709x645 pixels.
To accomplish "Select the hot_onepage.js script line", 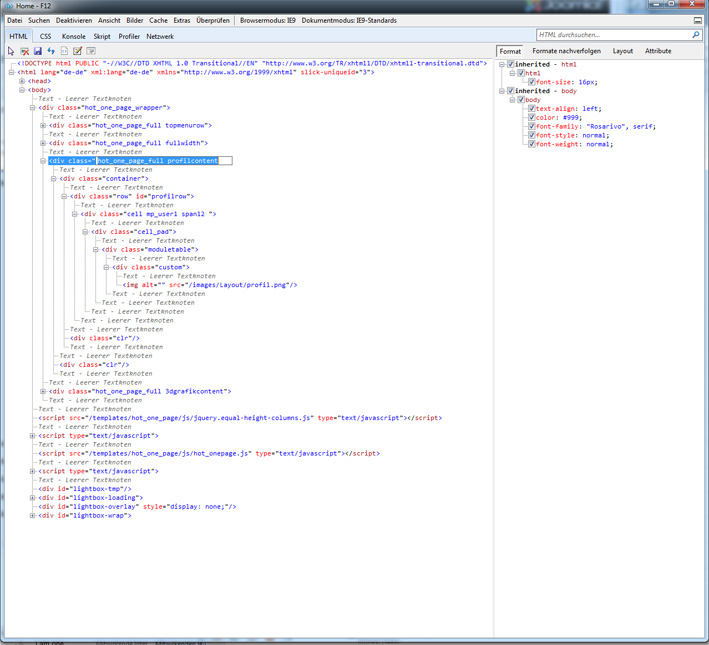I will pyautogui.click(x=209, y=454).
